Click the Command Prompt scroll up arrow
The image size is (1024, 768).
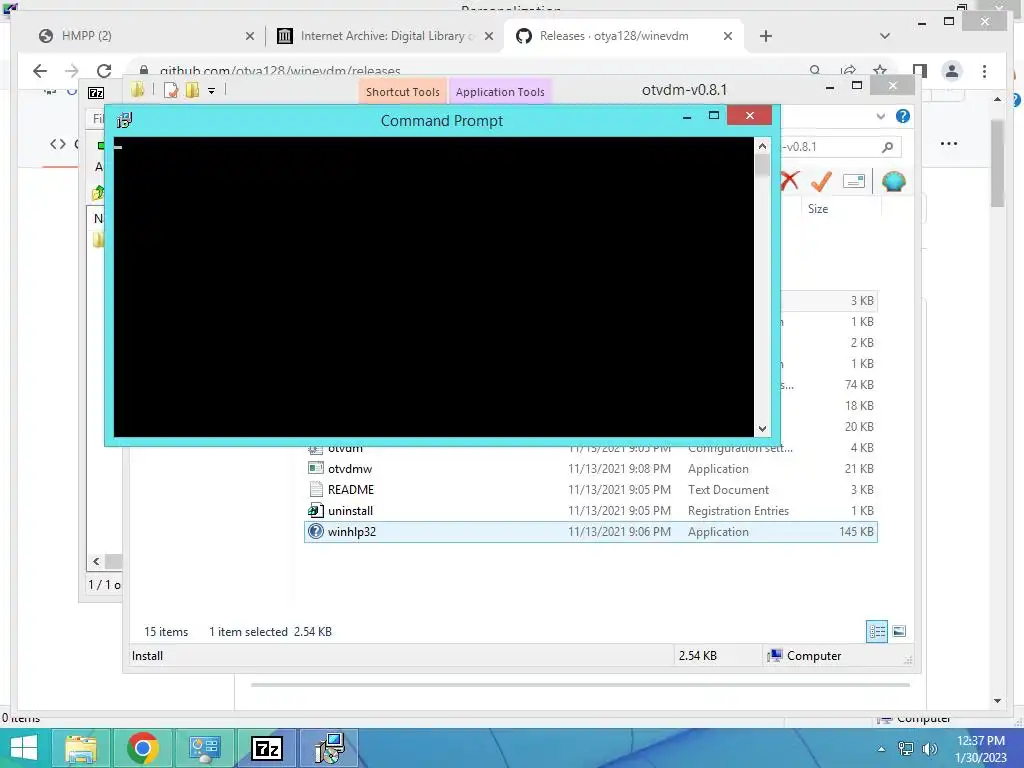click(762, 146)
